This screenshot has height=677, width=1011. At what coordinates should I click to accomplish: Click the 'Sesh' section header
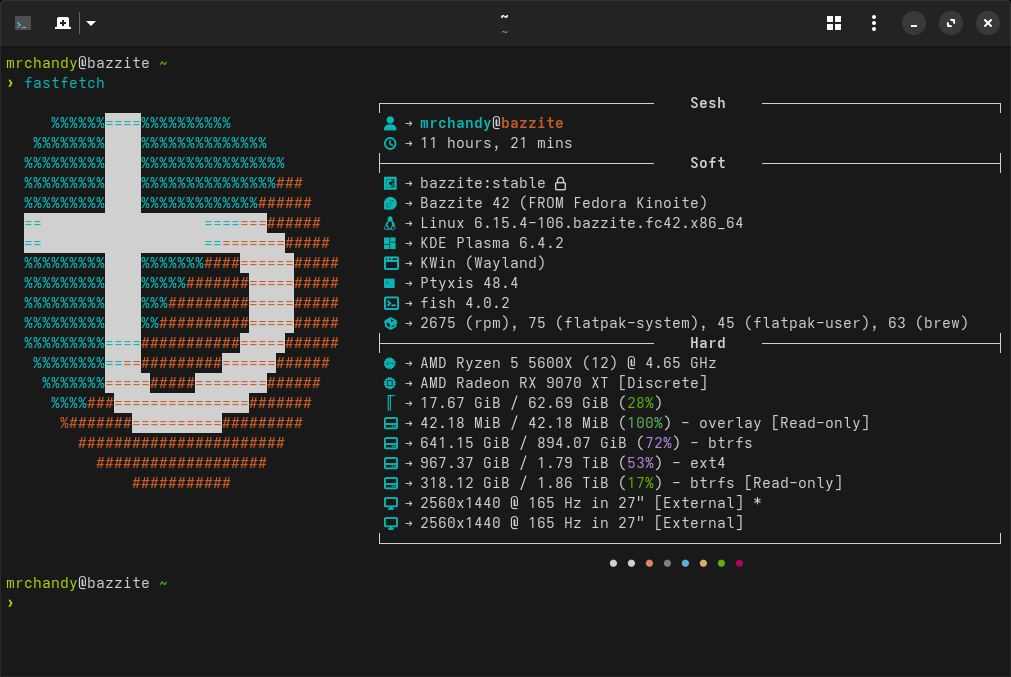707,103
